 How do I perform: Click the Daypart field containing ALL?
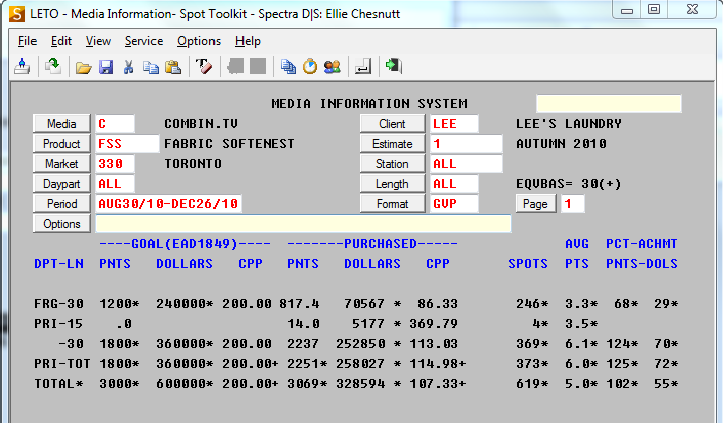(115, 184)
